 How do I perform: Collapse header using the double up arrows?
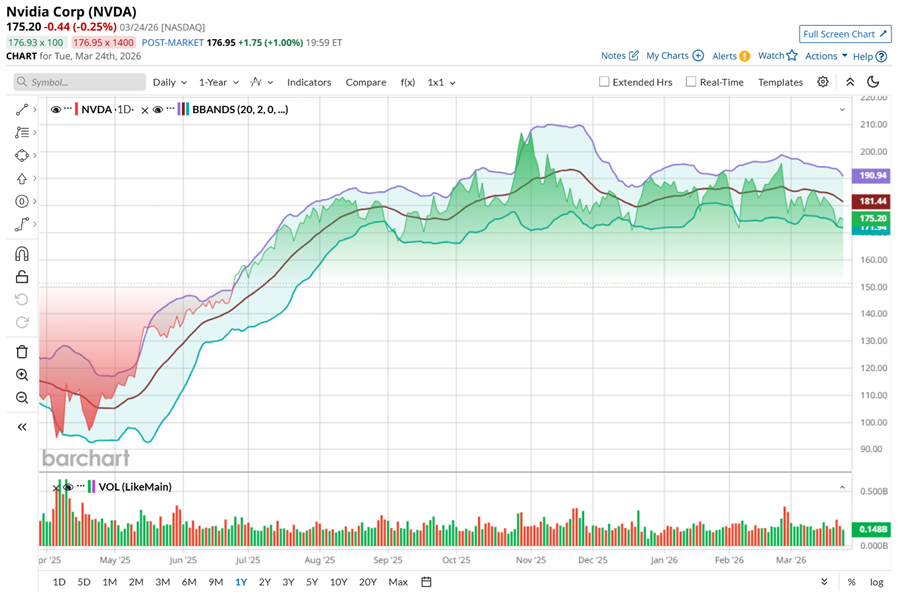(850, 82)
